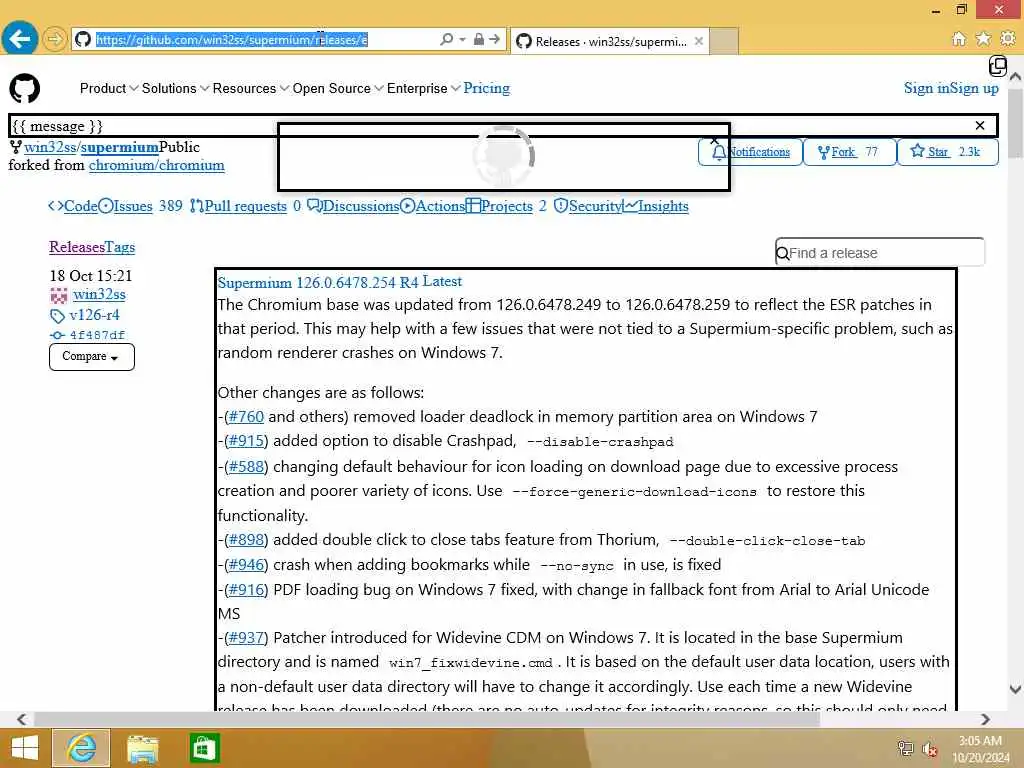Open issue #946 link
Viewport: 1024px width, 768px height.
coord(246,565)
